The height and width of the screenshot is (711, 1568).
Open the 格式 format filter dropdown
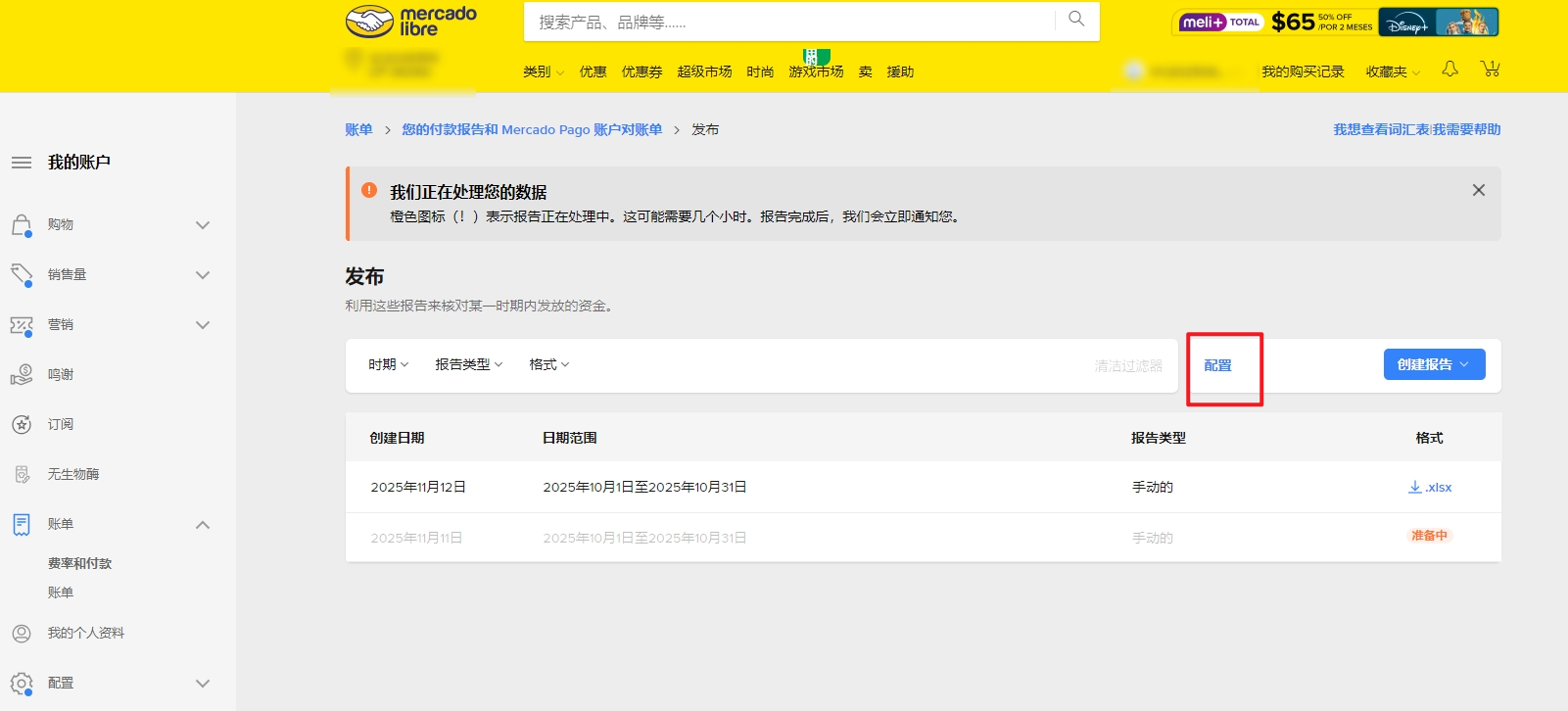(x=548, y=364)
